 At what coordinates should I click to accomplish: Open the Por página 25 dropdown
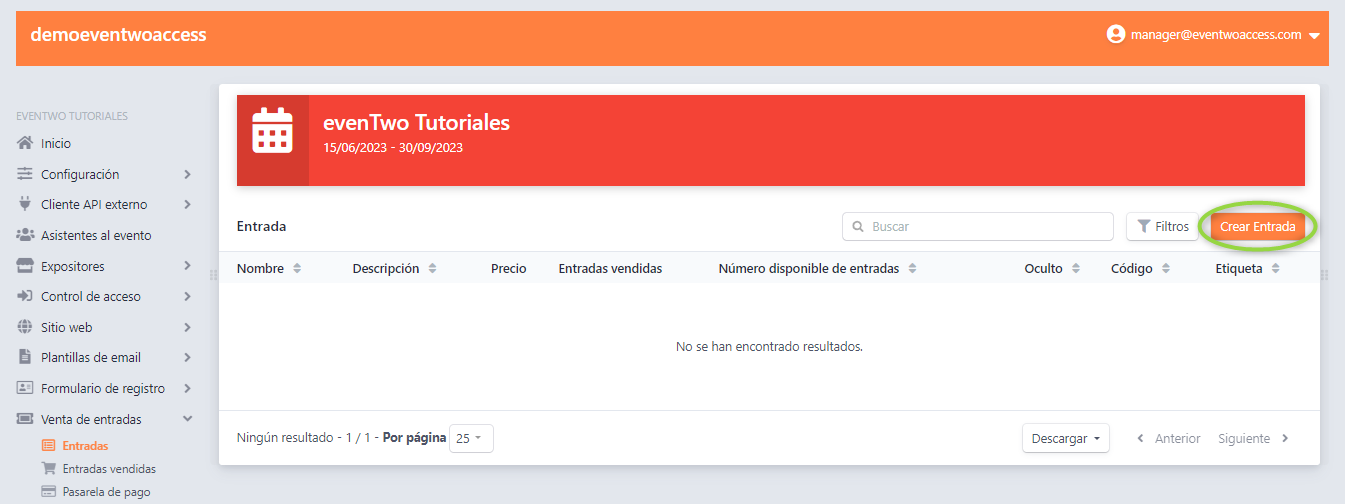pyautogui.click(x=471, y=439)
